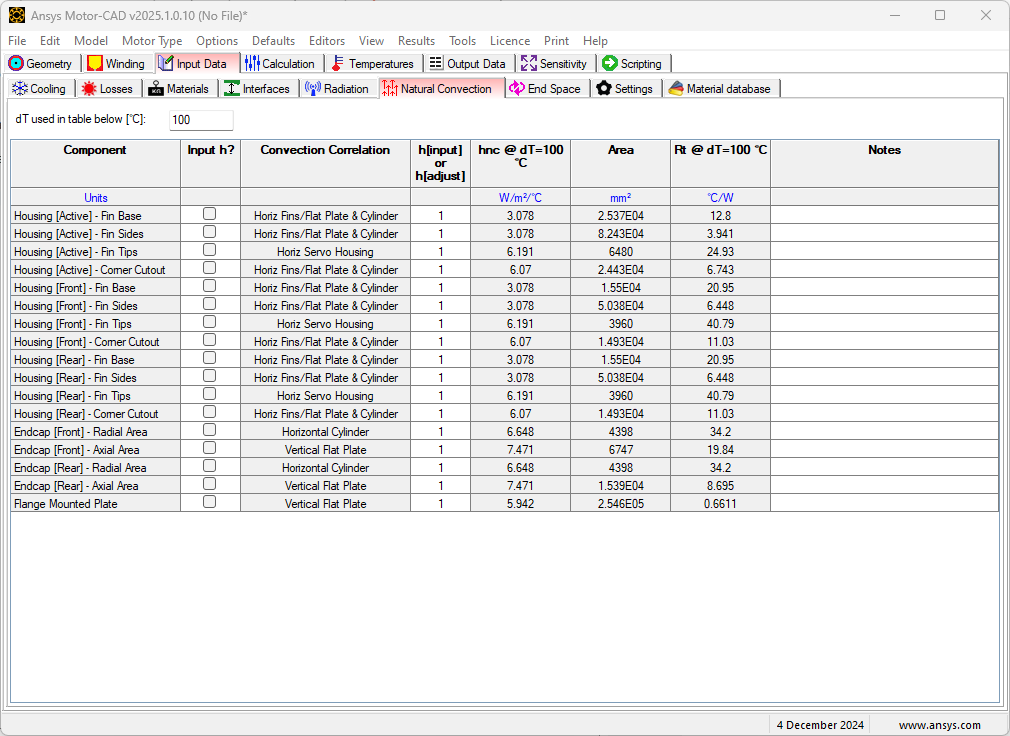Tick Input h for Housing [Rear] - Corner Cutout

coord(209,412)
